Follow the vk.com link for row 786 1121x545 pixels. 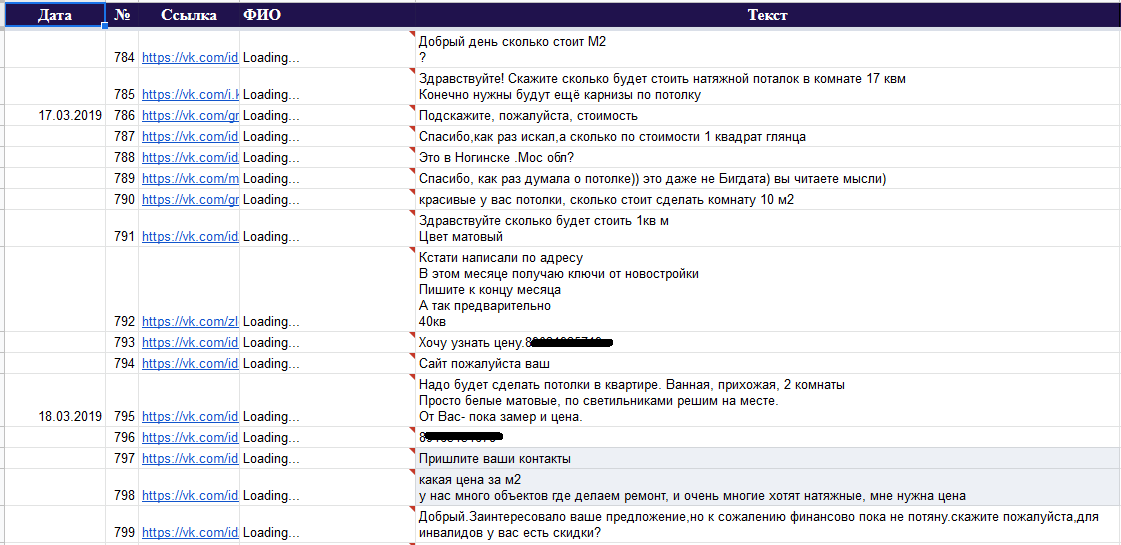click(x=189, y=115)
